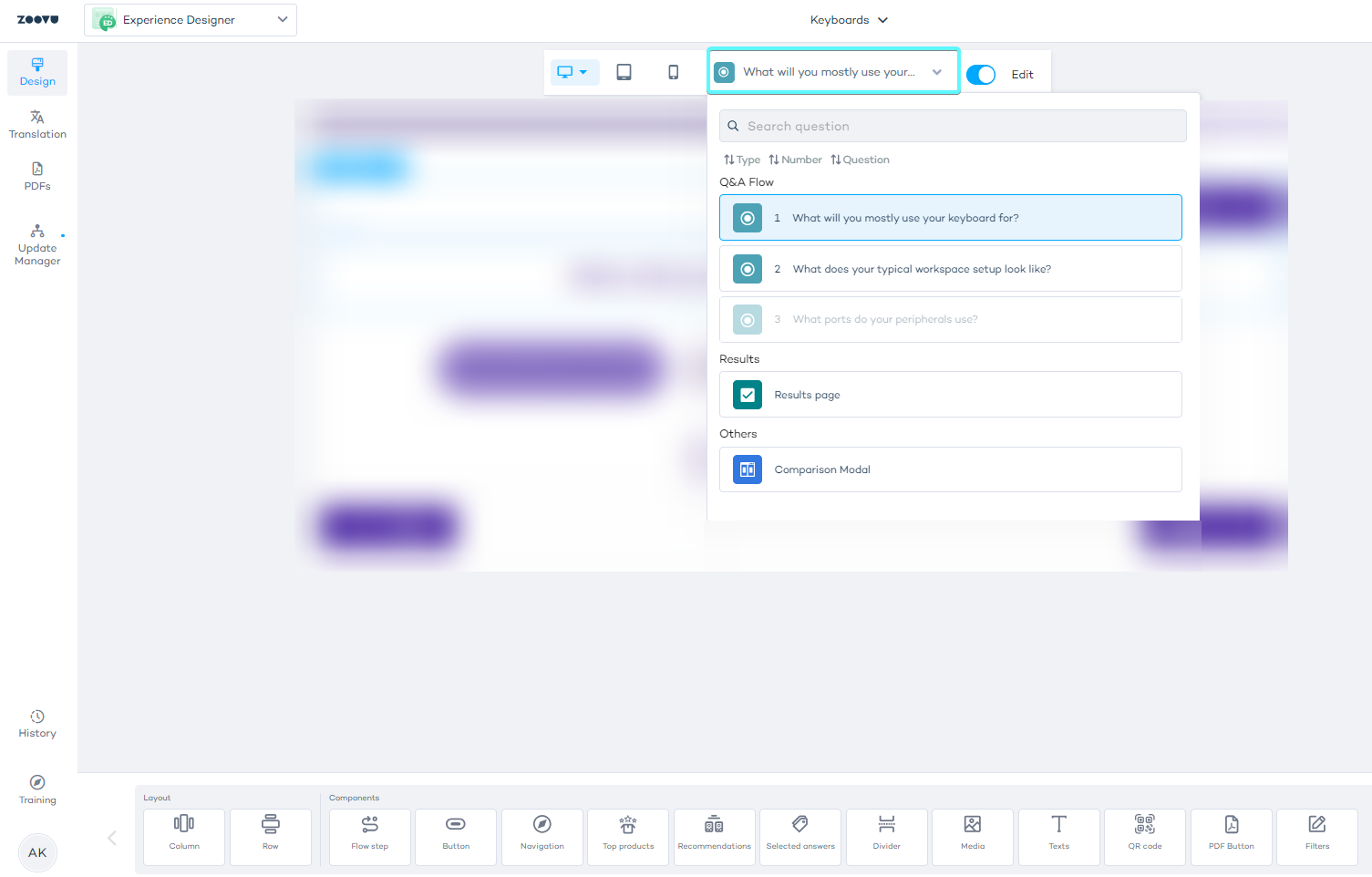Sort questions by Number
The height and width of the screenshot is (877, 1372).
pyautogui.click(x=795, y=160)
